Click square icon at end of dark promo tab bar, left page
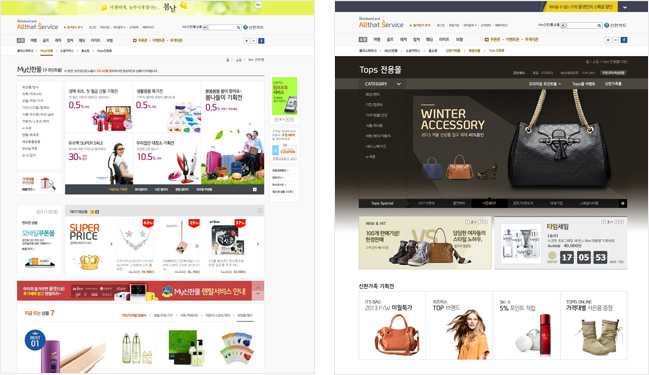 point(255,190)
